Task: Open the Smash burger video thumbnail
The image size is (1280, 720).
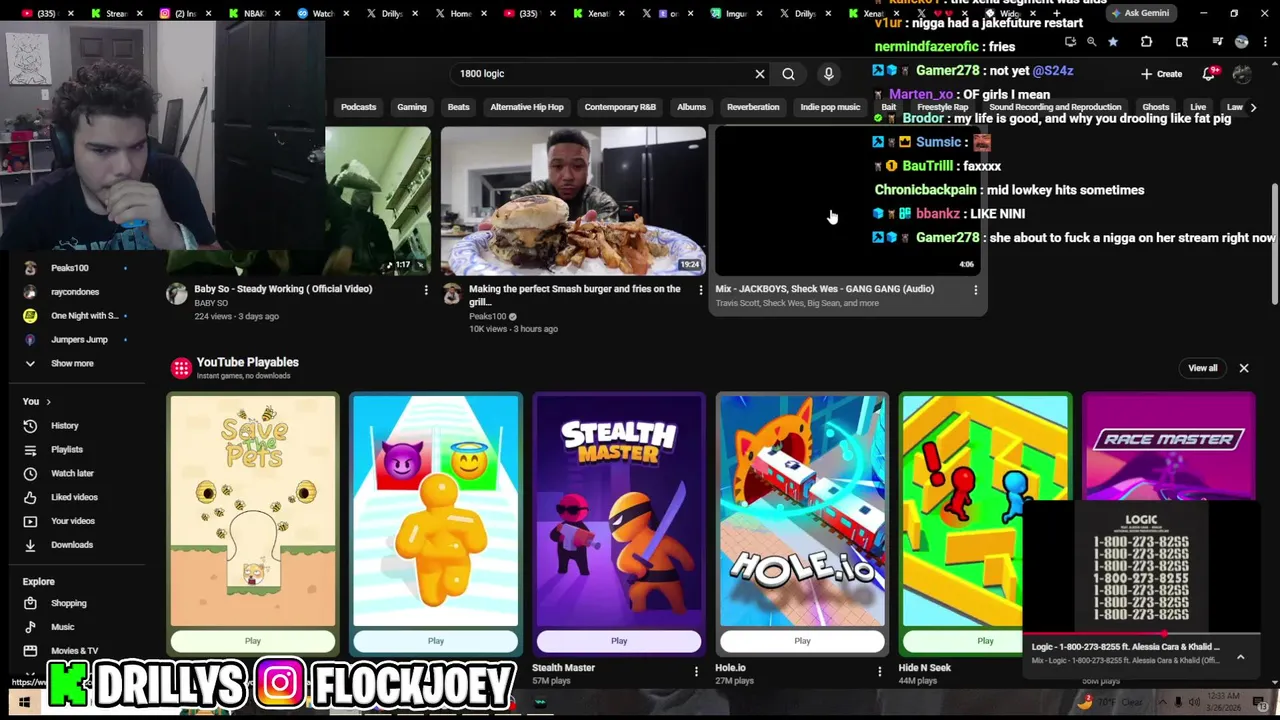Action: point(574,200)
